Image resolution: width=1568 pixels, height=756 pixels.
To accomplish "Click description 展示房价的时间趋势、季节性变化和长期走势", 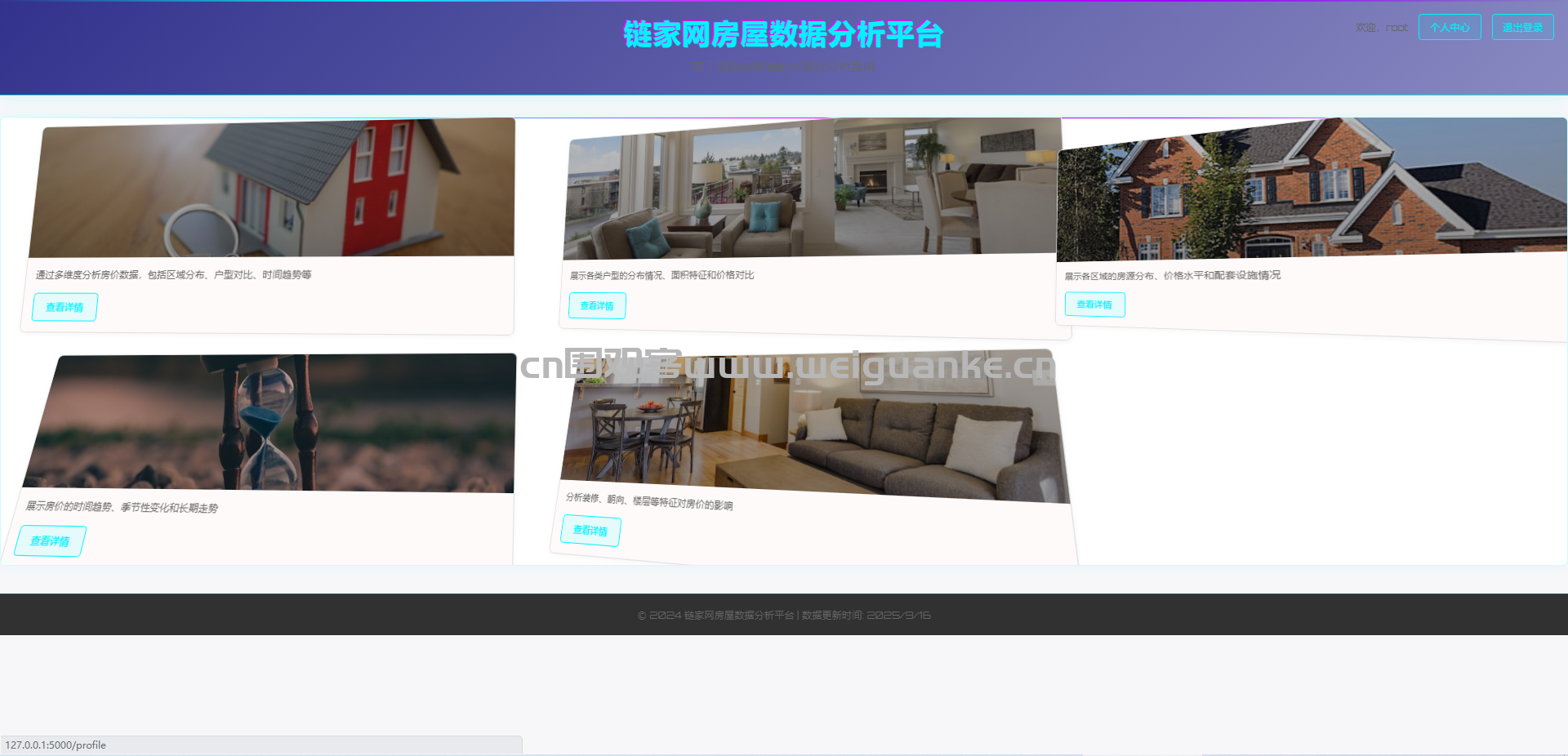I will (x=122, y=507).
